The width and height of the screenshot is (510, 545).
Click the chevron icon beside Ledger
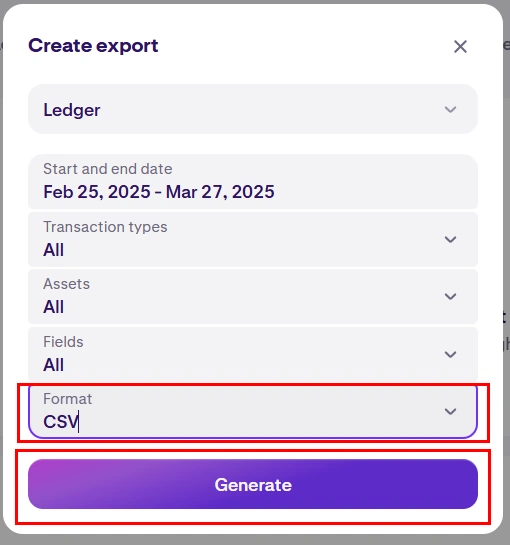(450, 109)
